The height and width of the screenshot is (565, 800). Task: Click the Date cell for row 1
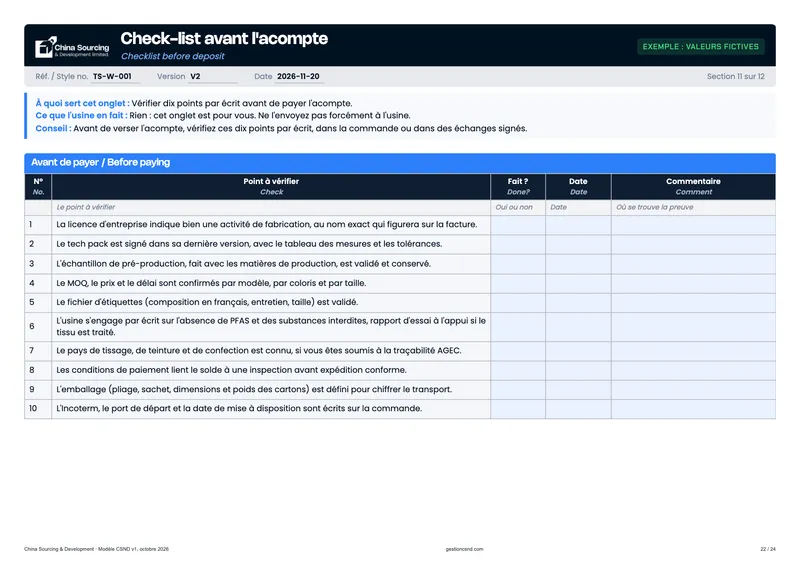pos(578,225)
